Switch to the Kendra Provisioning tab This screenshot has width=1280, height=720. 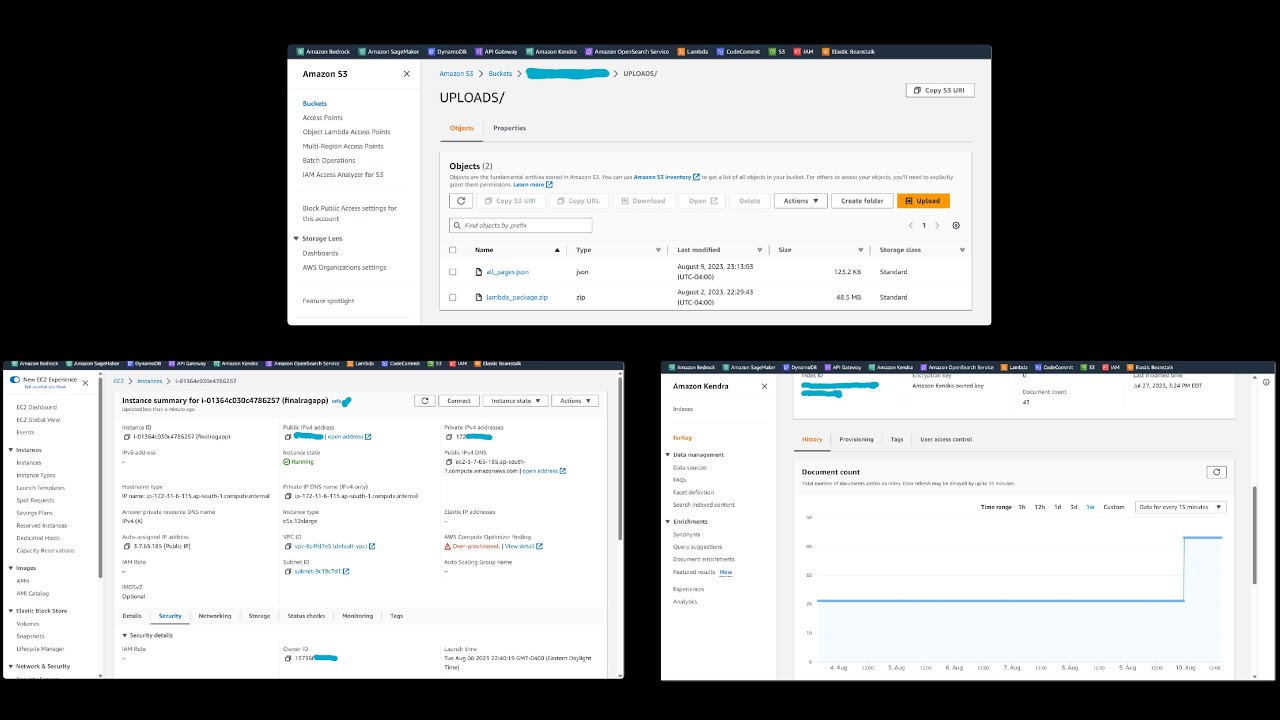pos(856,439)
